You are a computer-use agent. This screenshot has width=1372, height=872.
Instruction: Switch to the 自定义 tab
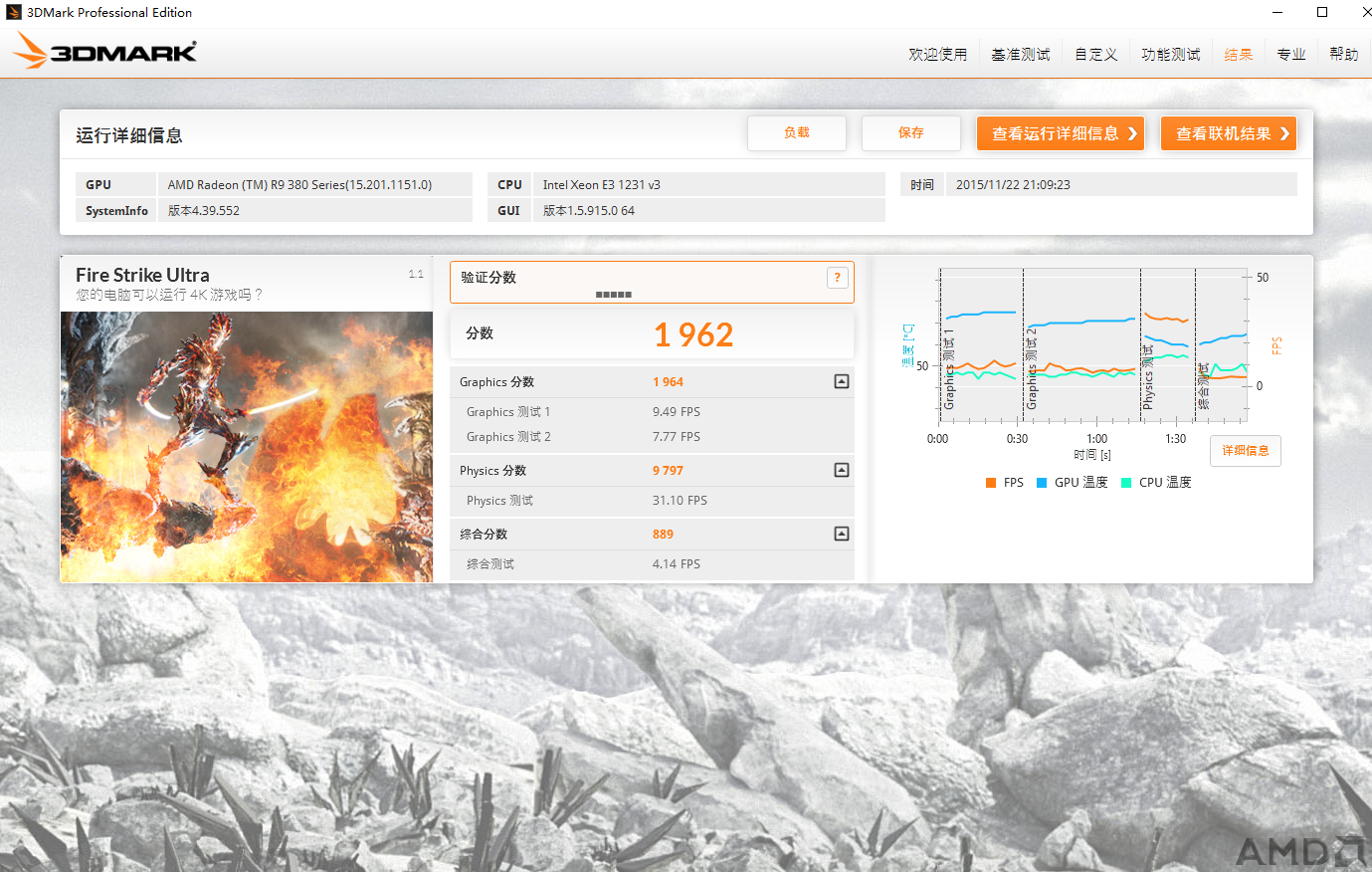[1096, 54]
